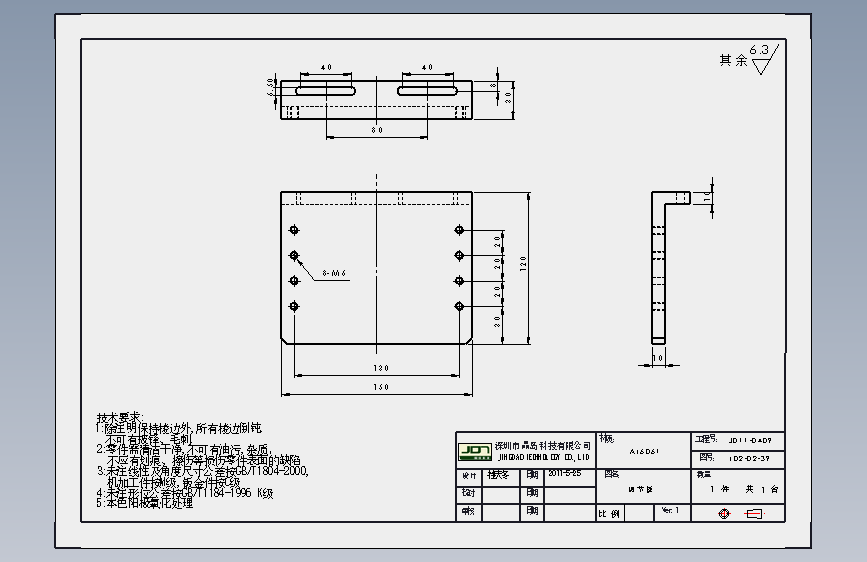Click the left slot outline in the top view
Image resolution: width=867 pixels, height=562 pixels.
[326, 90]
